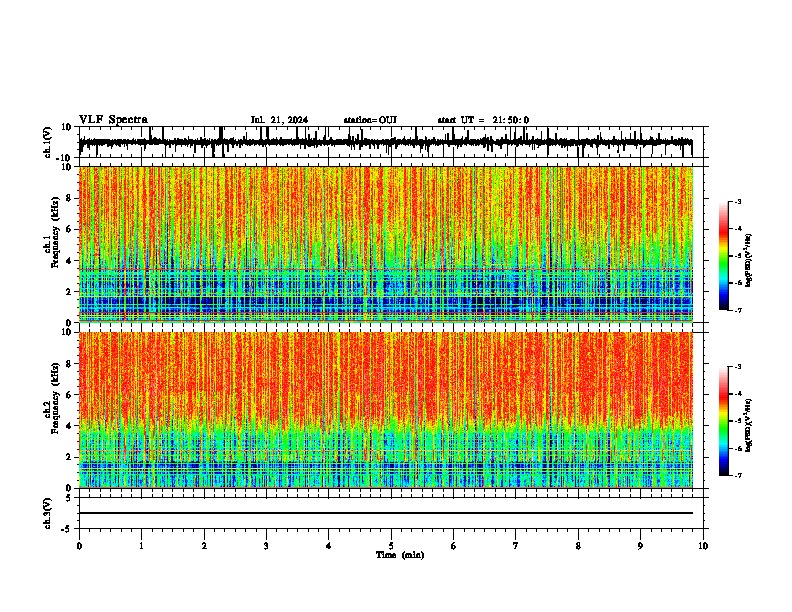Click the time axis tick label '4'
This screenshot has height=612, width=792.
329,546
